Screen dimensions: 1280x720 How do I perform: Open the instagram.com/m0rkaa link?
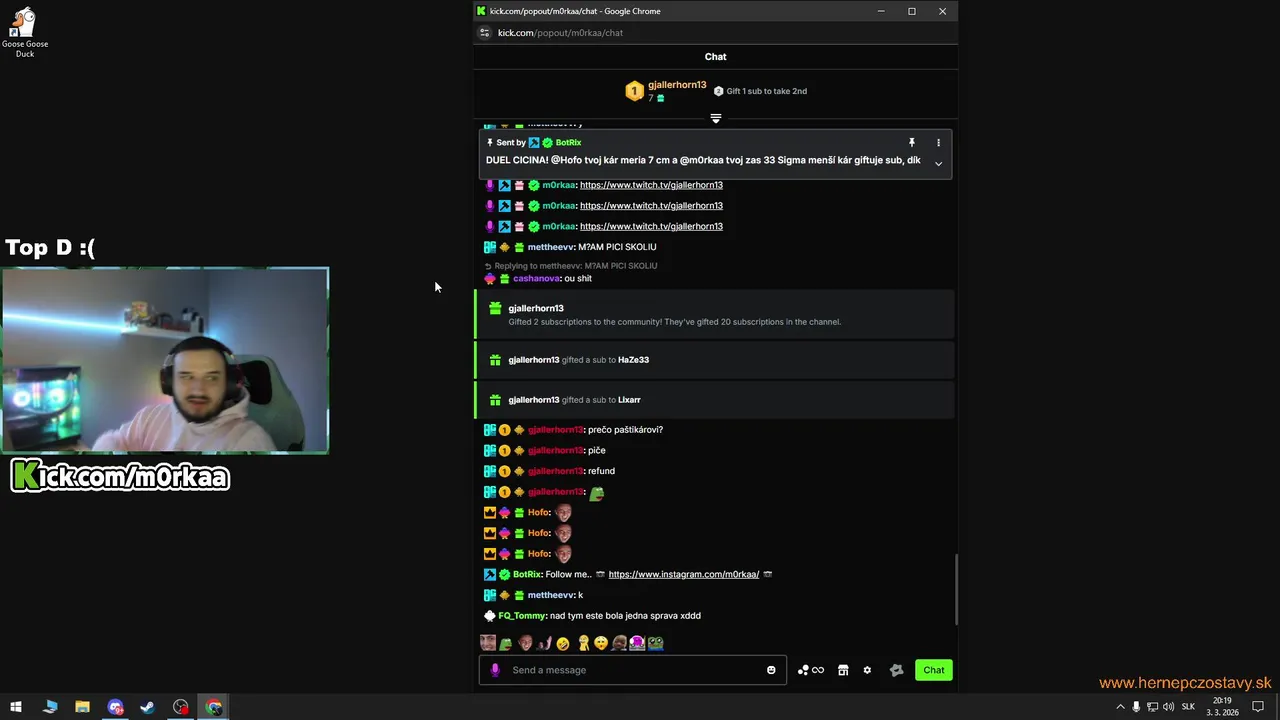[x=684, y=575]
